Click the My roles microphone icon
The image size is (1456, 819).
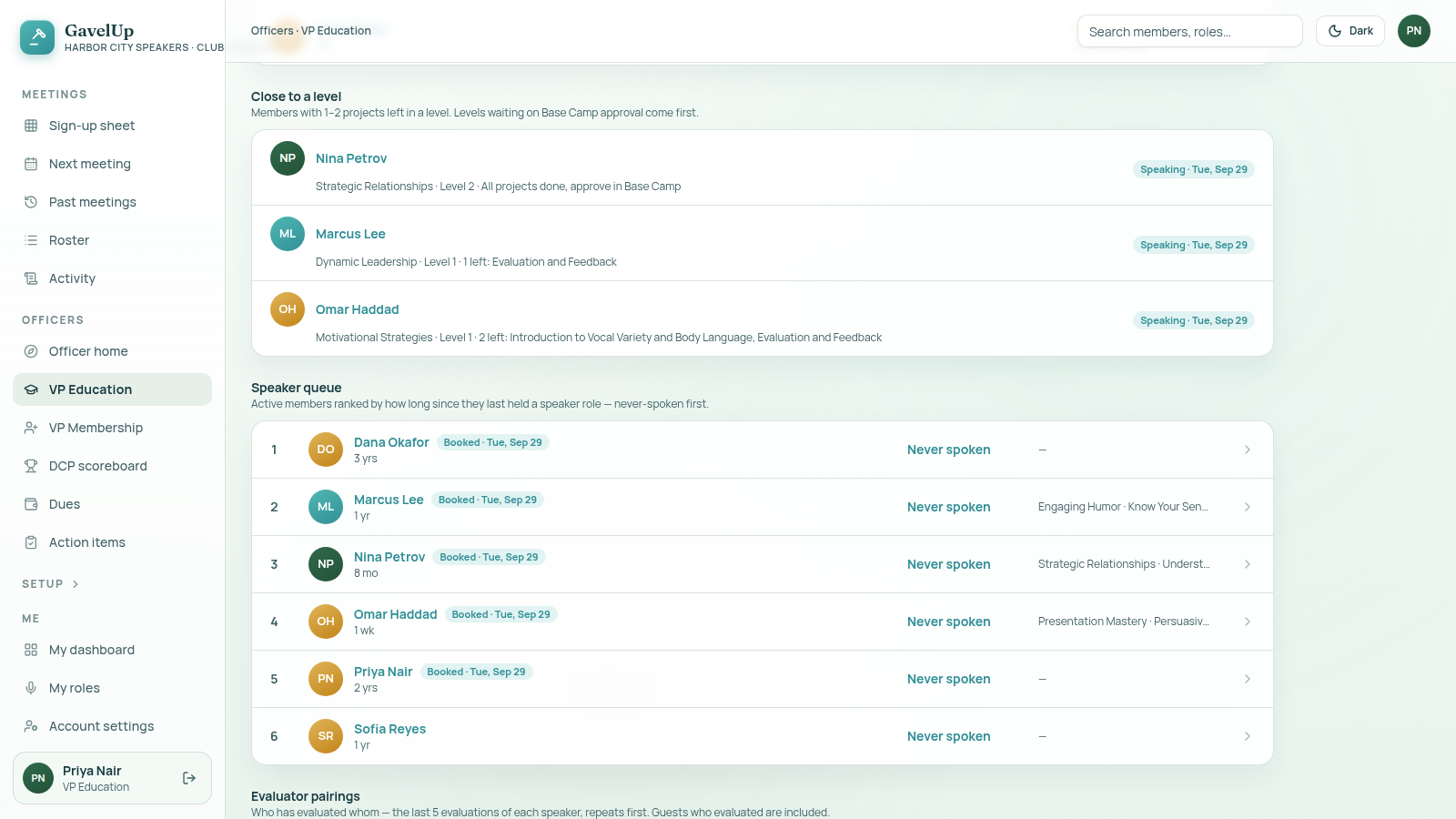31,688
